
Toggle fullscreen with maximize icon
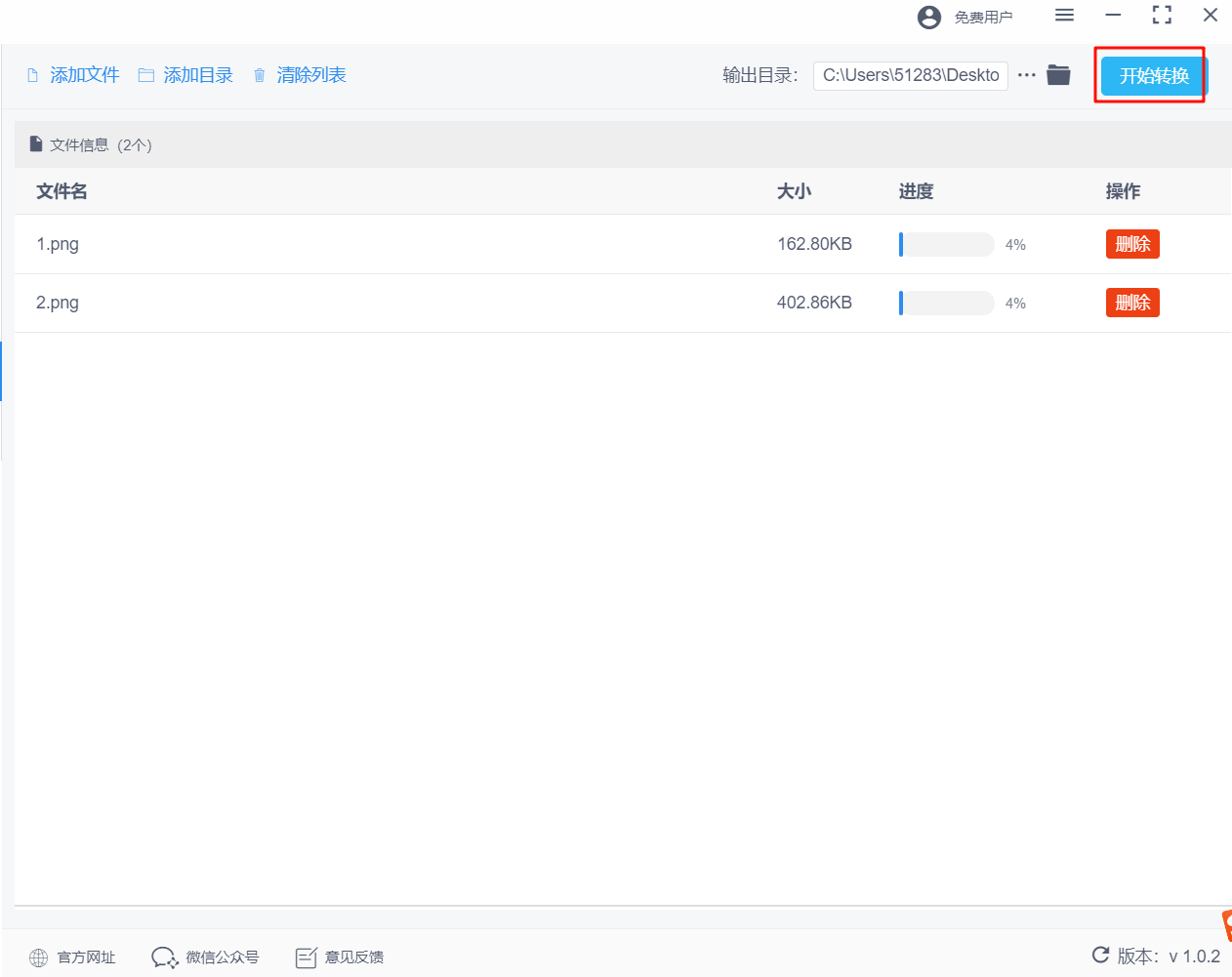point(1162,15)
